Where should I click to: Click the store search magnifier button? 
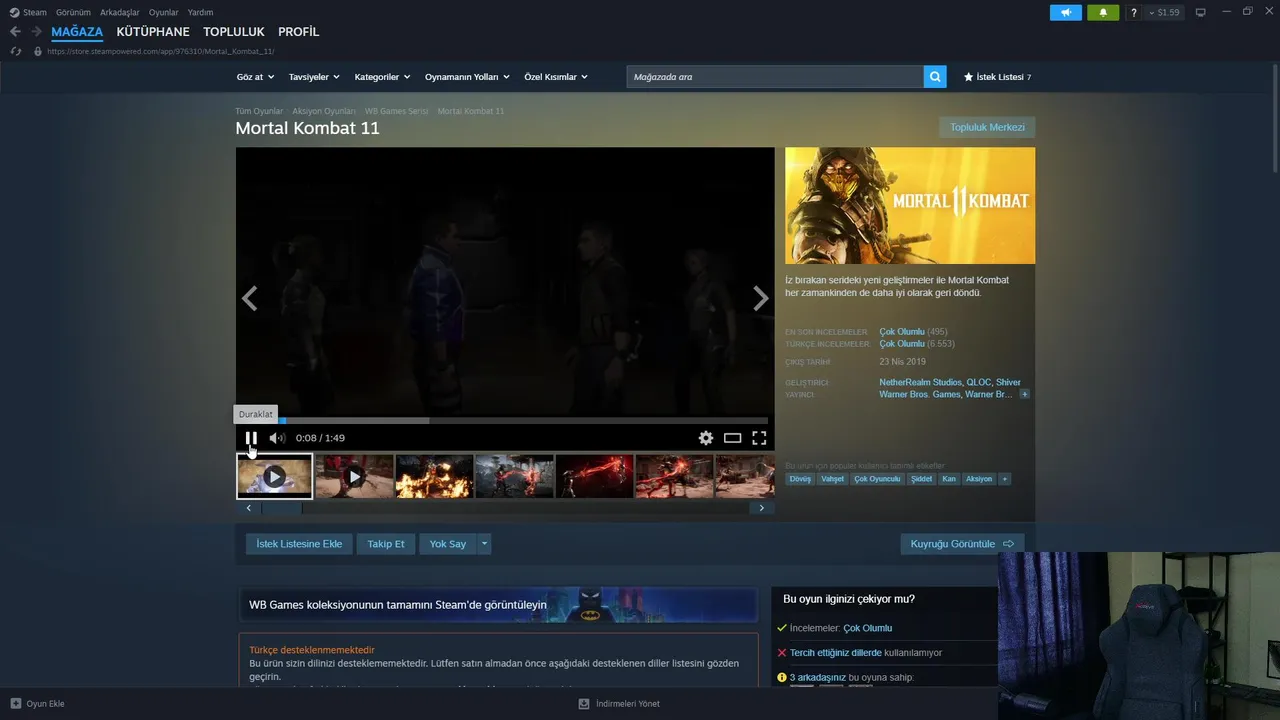click(935, 77)
